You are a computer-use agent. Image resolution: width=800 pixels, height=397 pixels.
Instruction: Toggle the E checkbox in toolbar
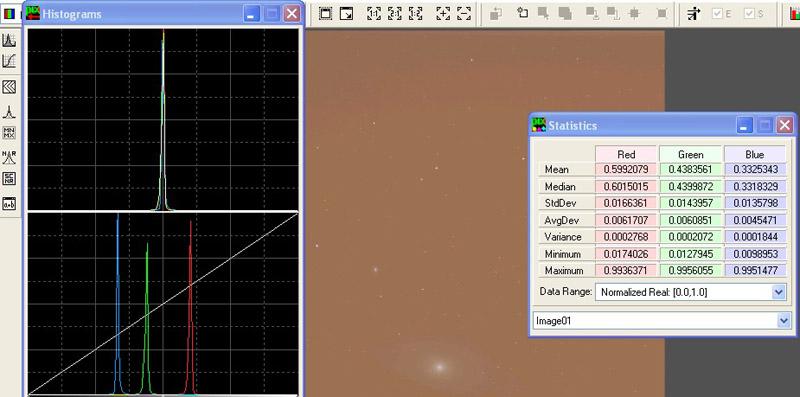tap(722, 14)
